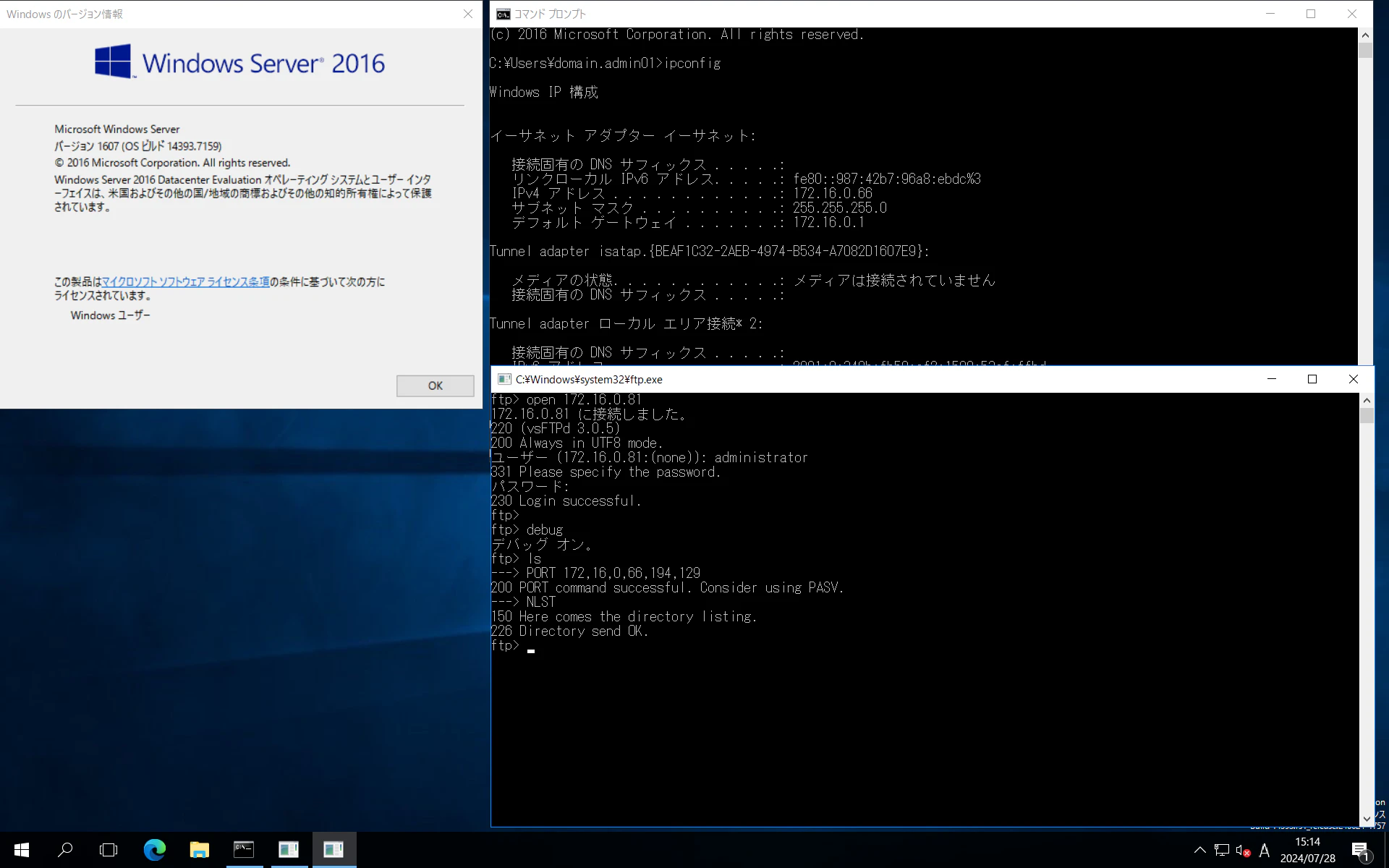
Task: Click the 'open 172.16.0.81' ftp command
Action: tap(584, 399)
